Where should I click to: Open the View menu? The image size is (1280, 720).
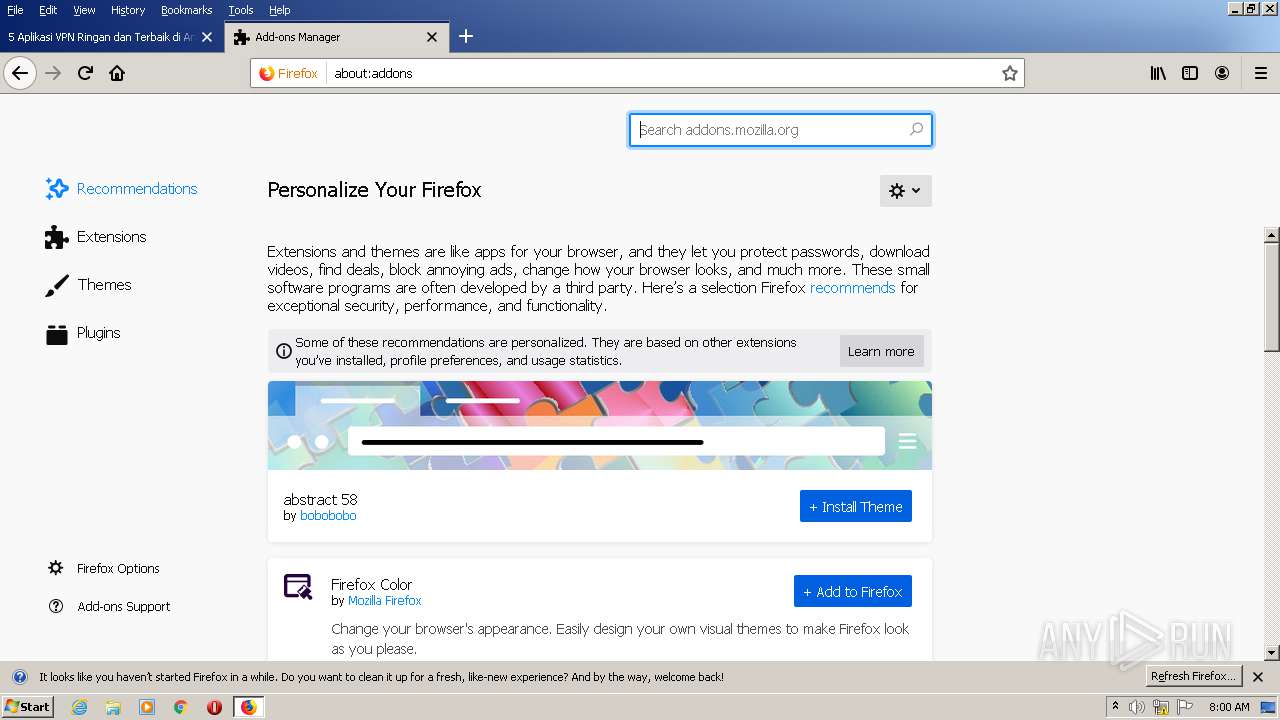tap(84, 10)
